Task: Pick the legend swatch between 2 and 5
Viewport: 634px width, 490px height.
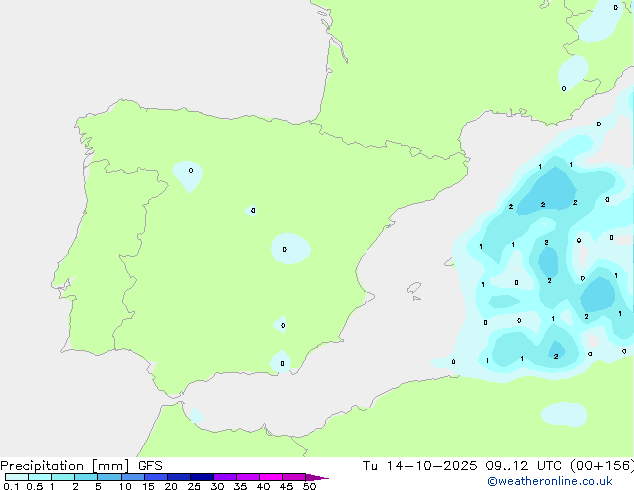Action: 86,477
